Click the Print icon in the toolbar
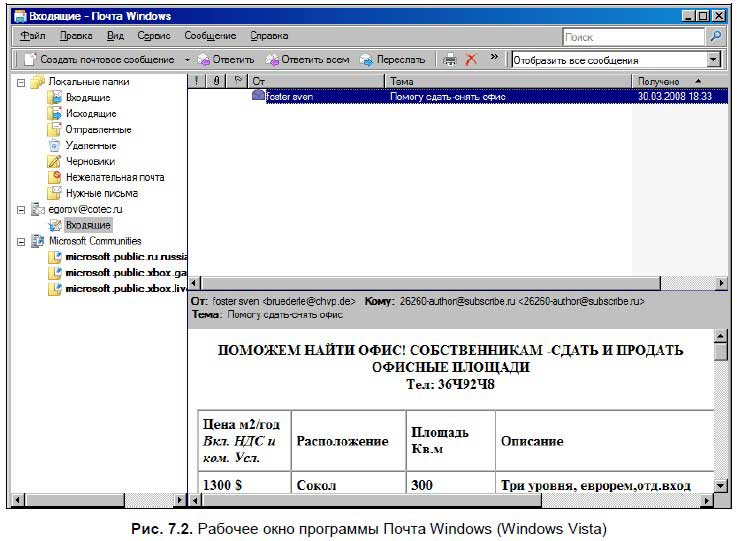Screen dimensions: 737x541 point(450,60)
